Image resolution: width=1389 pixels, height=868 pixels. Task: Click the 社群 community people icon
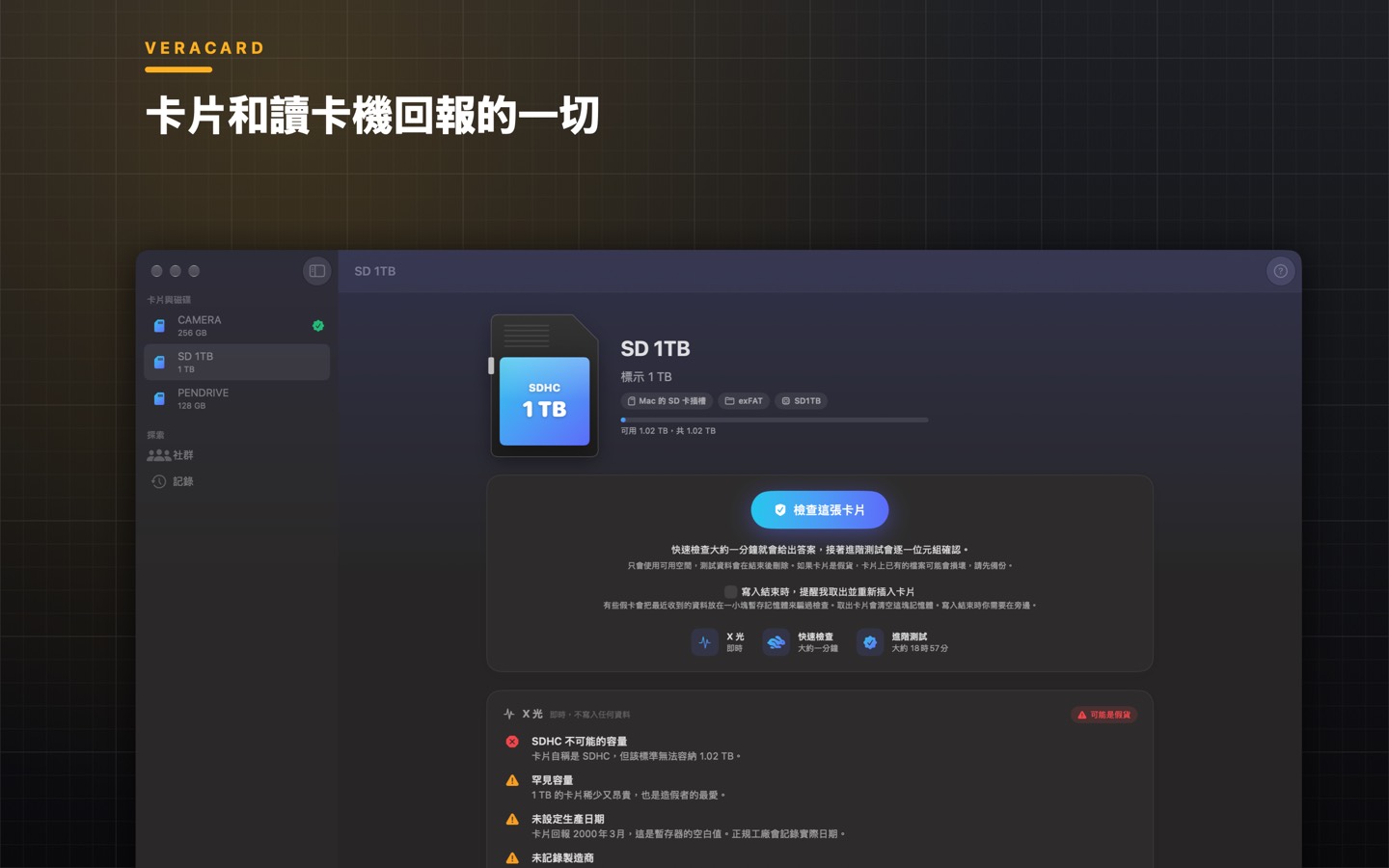point(158,455)
